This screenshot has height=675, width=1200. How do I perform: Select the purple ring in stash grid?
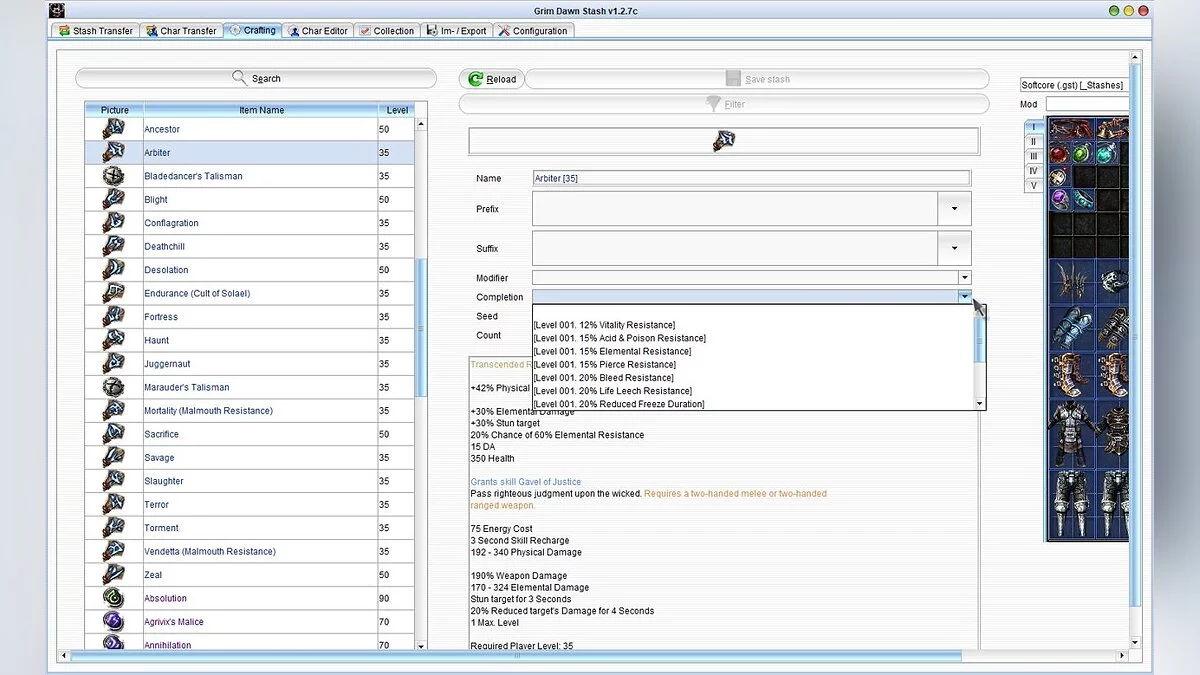pyautogui.click(x=1059, y=200)
